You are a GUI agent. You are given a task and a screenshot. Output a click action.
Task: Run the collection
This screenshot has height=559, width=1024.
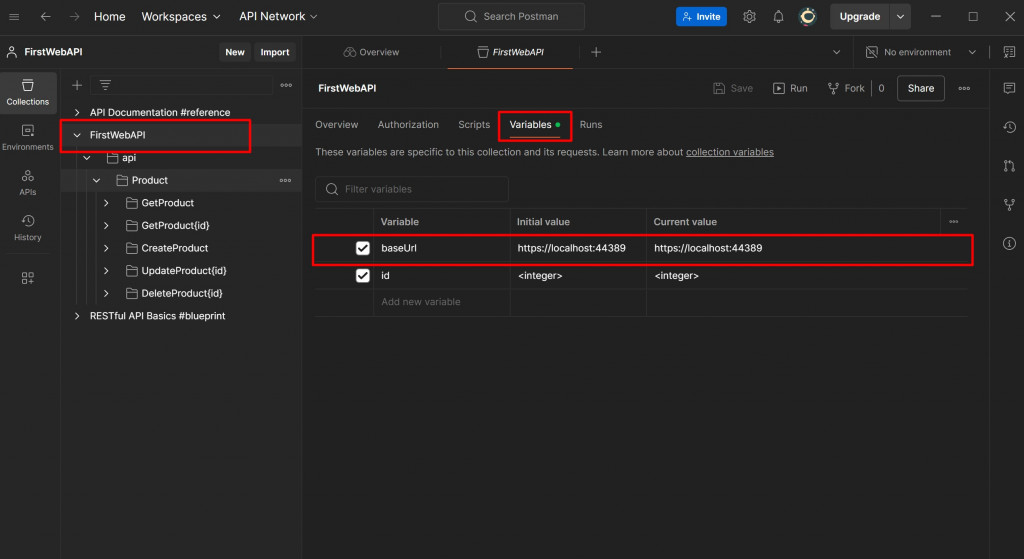coord(790,88)
